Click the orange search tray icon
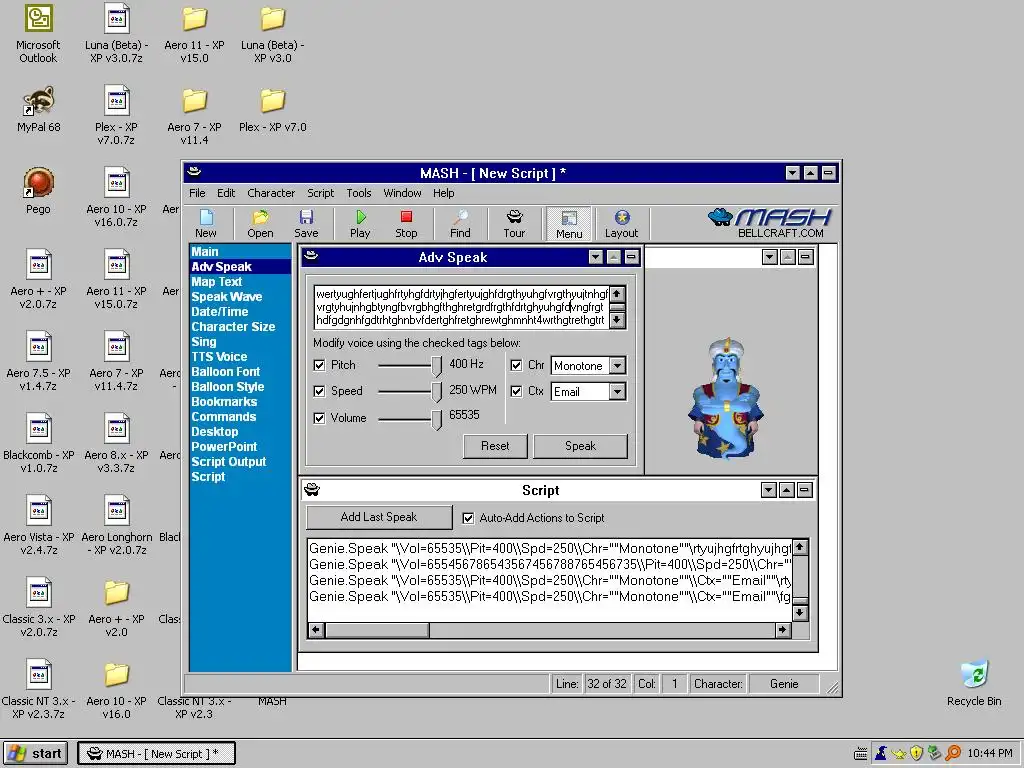 tap(953, 753)
